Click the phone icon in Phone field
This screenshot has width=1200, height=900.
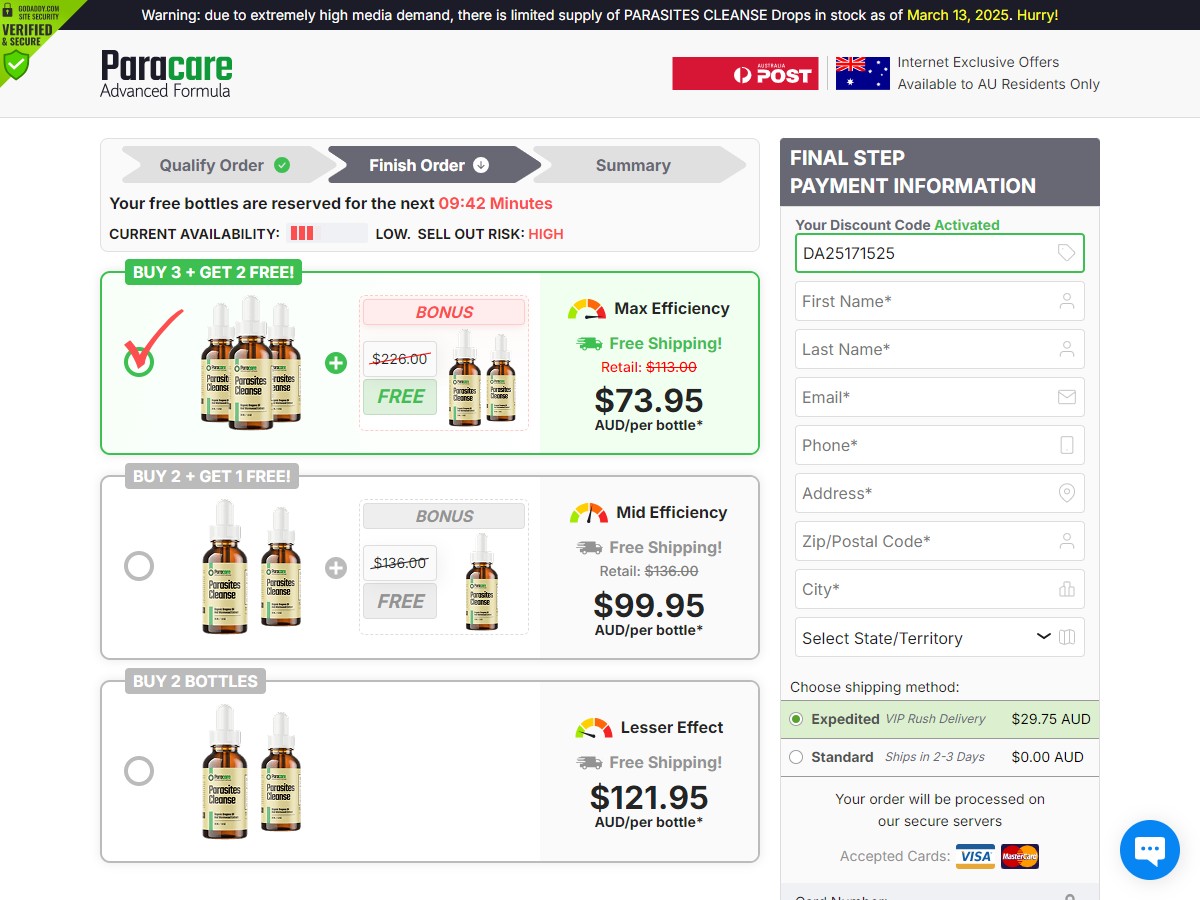(1067, 445)
